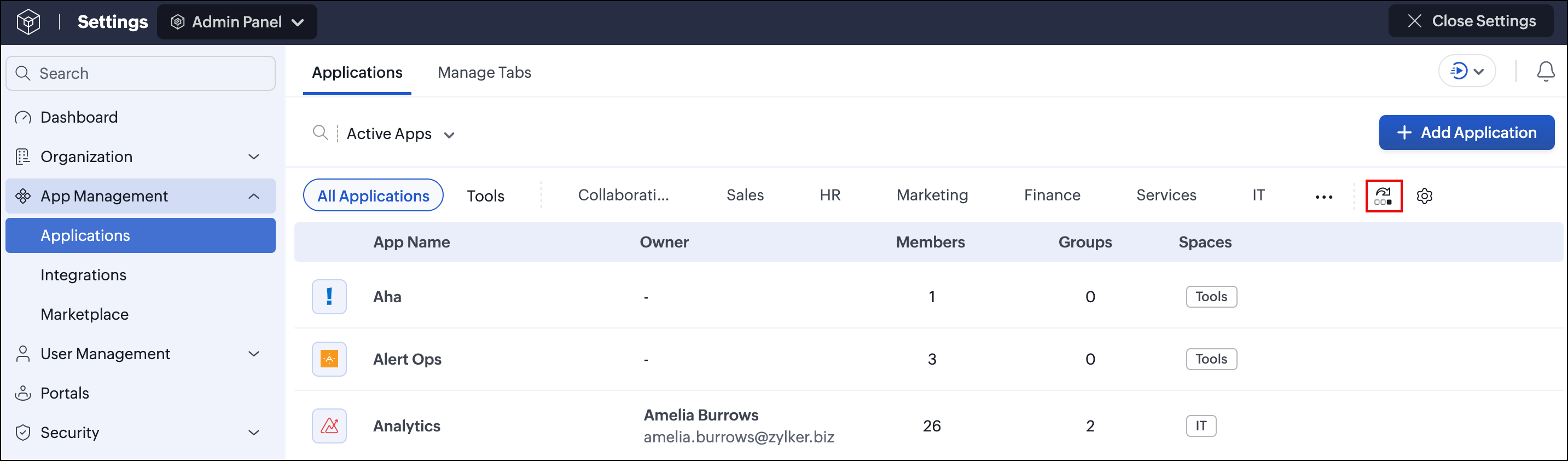Open Dashboard in sidebar
Viewport: 1568px width, 461px height.
(141, 117)
